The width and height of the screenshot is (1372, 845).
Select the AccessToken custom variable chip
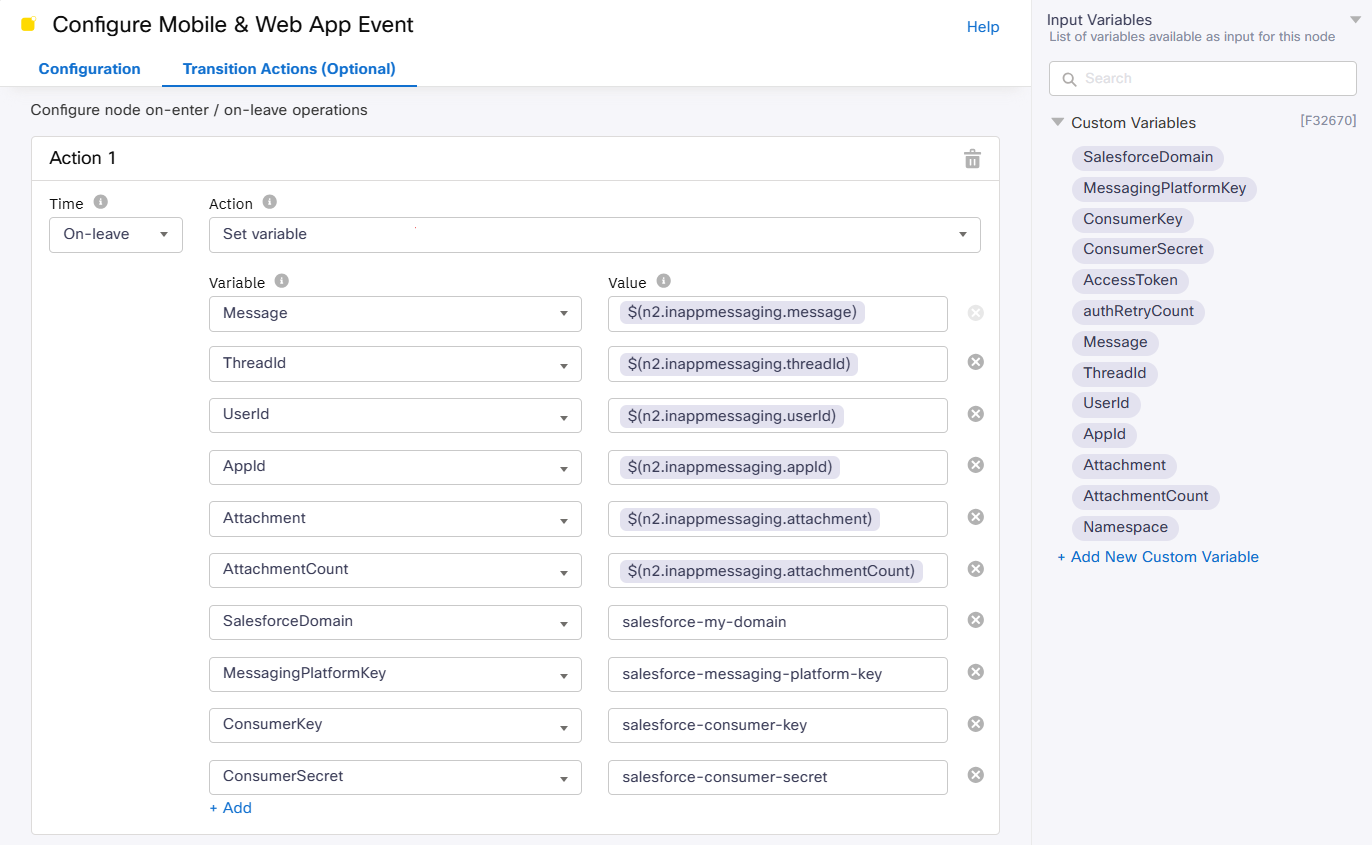[1130, 280]
